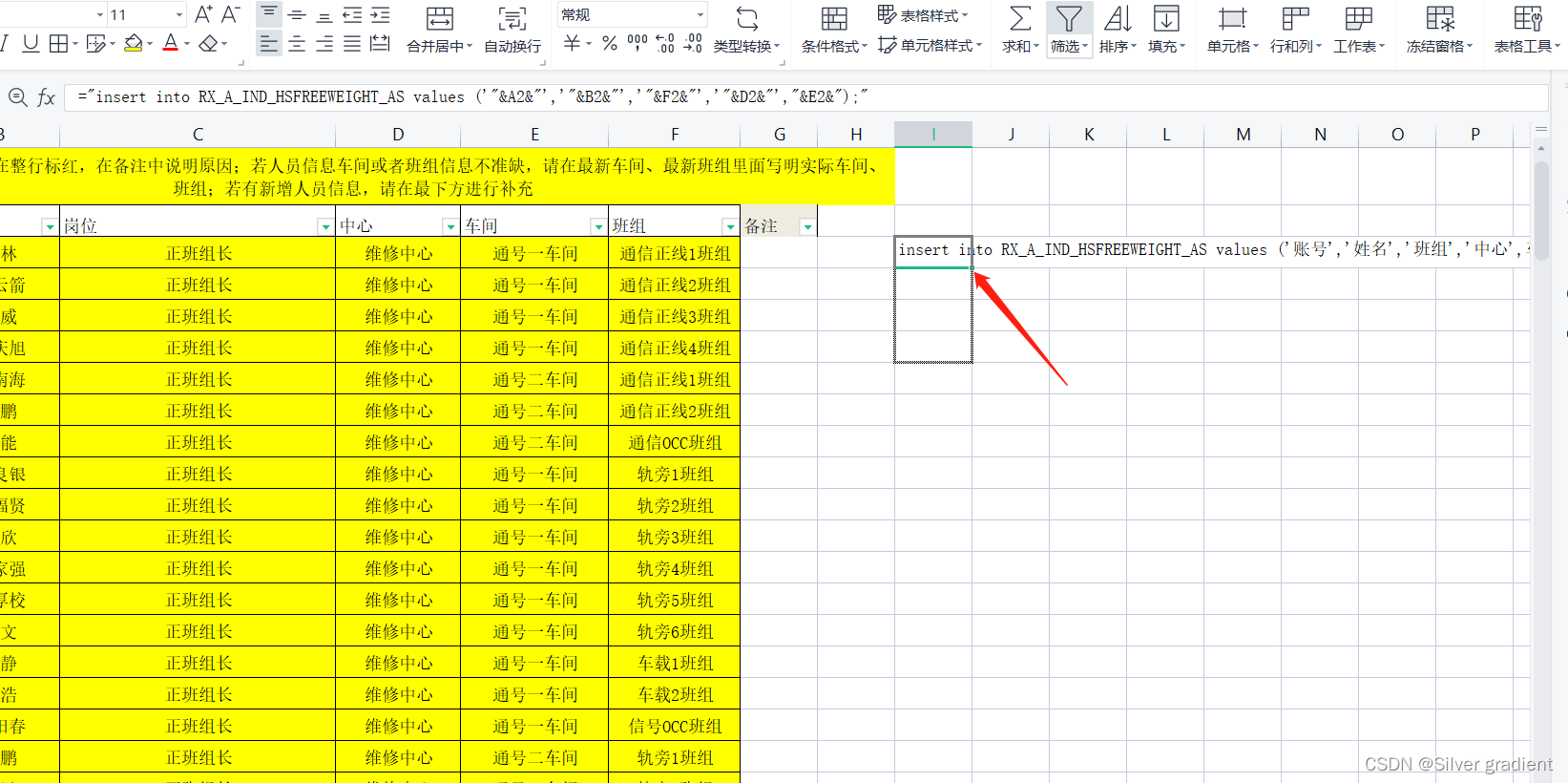Select the cell containing 车载2班组

(x=675, y=694)
